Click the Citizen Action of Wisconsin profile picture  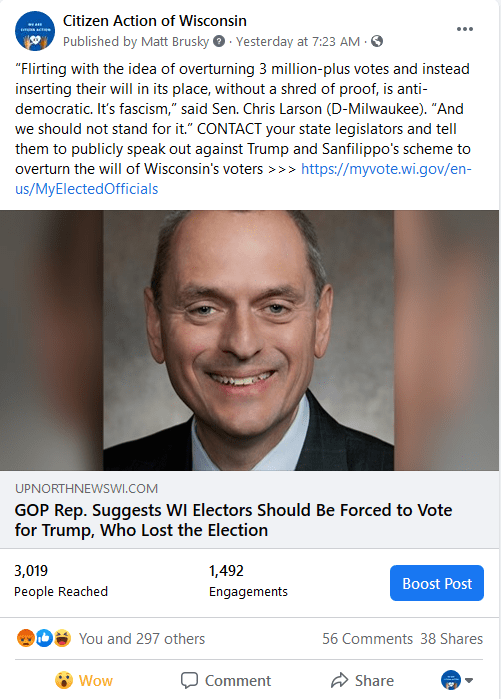[35, 31]
